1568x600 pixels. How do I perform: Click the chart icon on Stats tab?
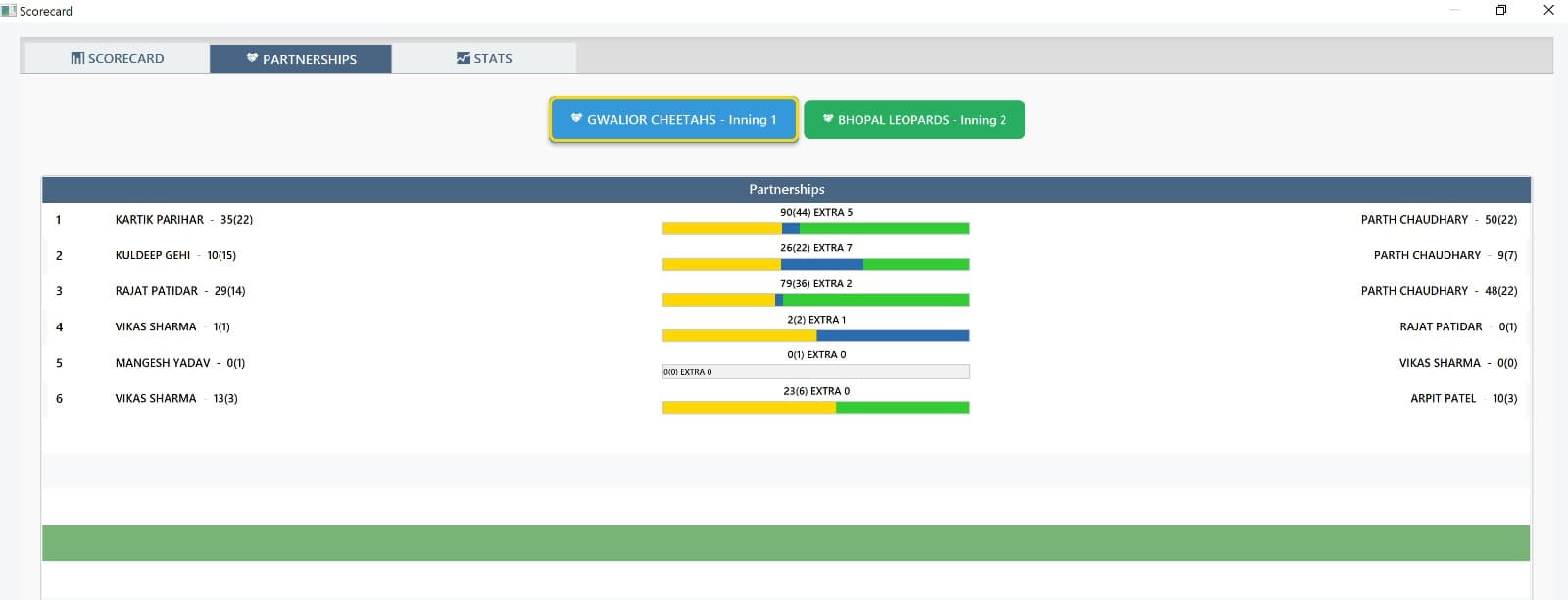pos(464,59)
